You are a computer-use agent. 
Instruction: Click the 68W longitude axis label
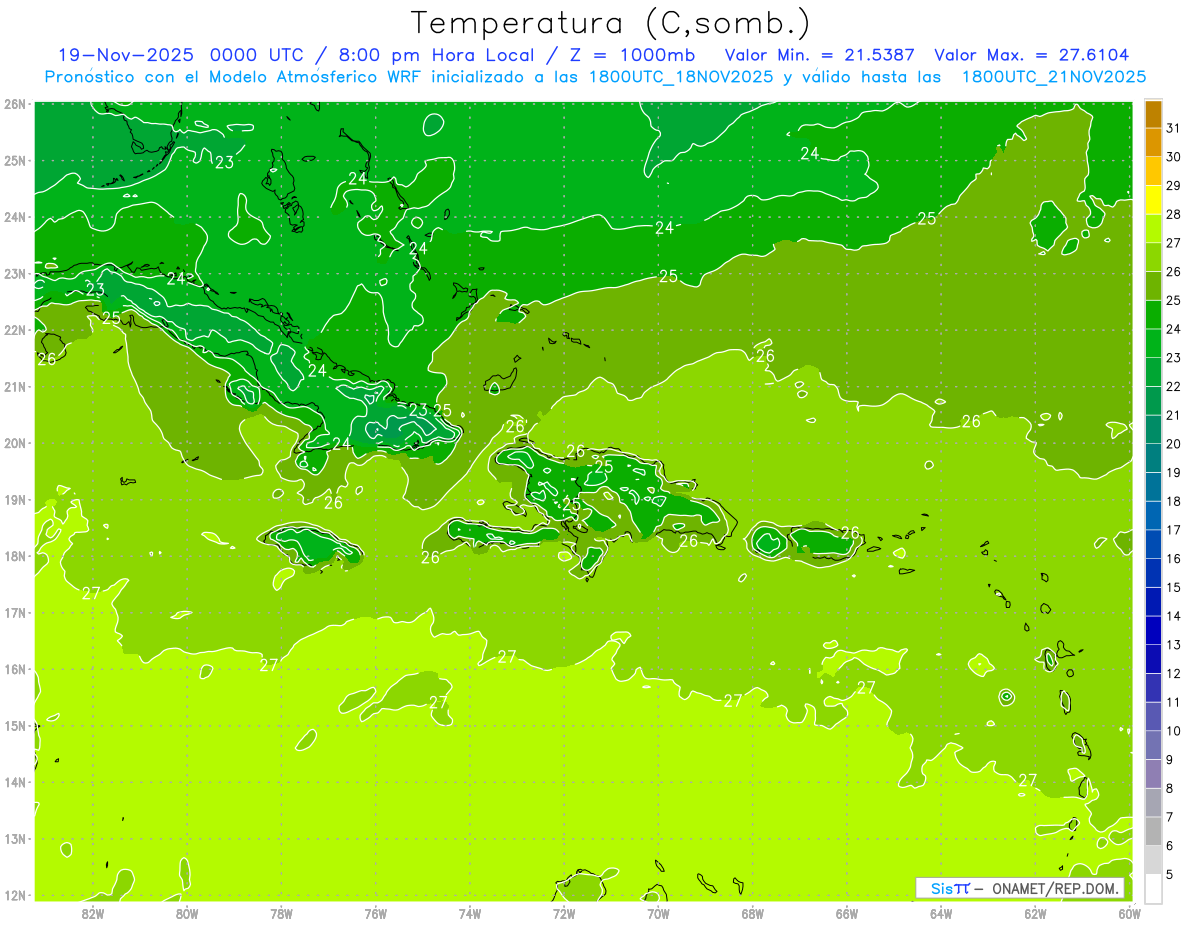[x=752, y=913]
